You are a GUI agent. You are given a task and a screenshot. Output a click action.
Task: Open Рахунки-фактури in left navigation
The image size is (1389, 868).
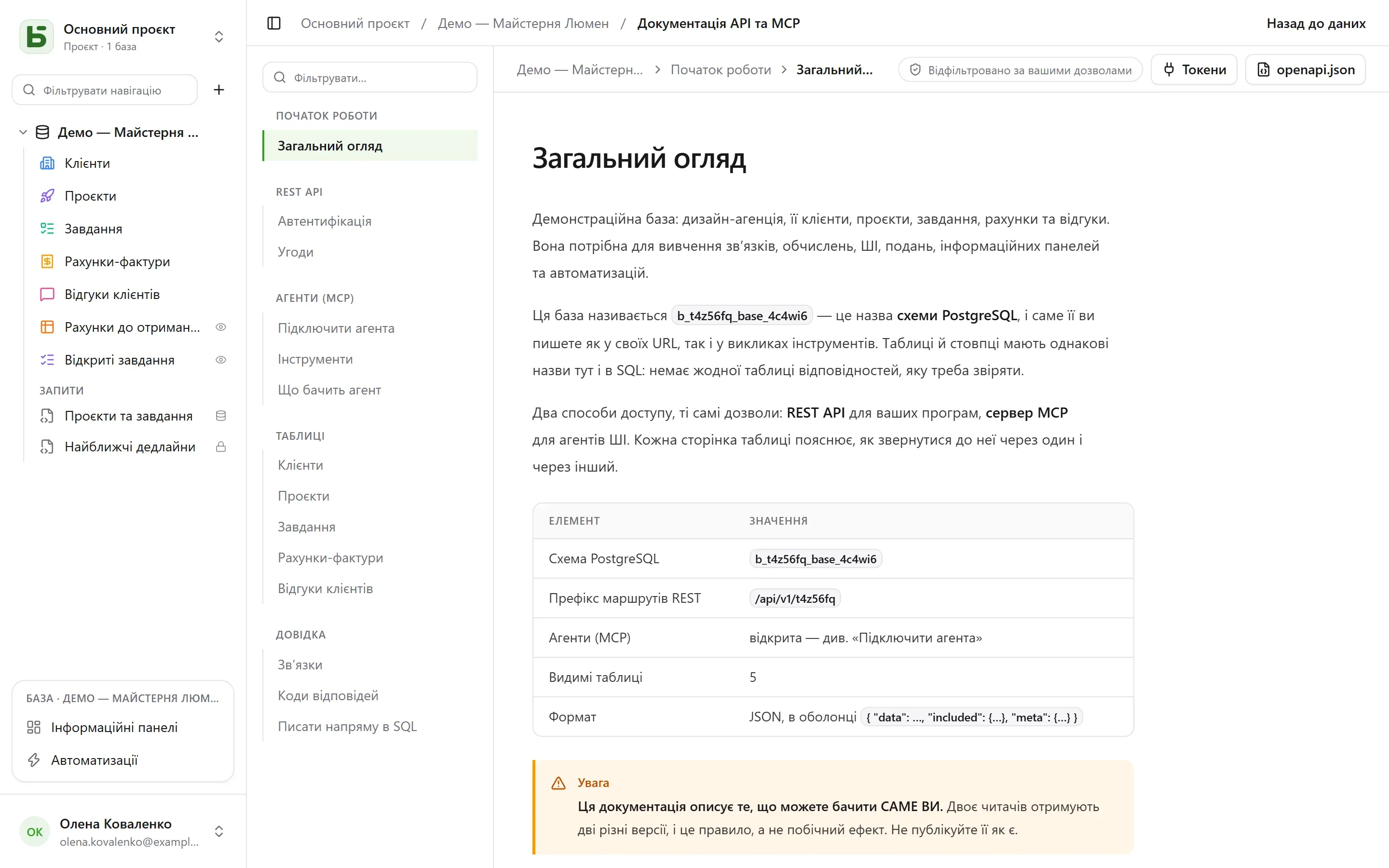click(x=117, y=261)
